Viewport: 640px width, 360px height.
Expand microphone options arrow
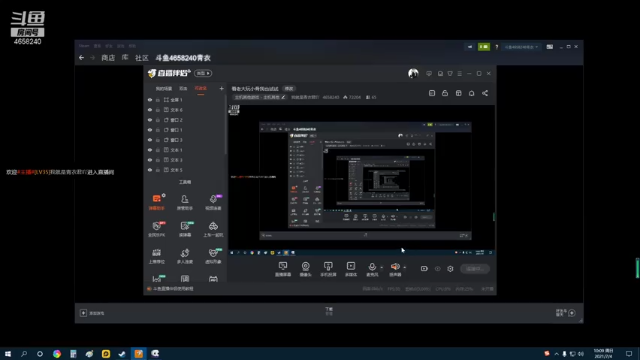(x=382, y=267)
